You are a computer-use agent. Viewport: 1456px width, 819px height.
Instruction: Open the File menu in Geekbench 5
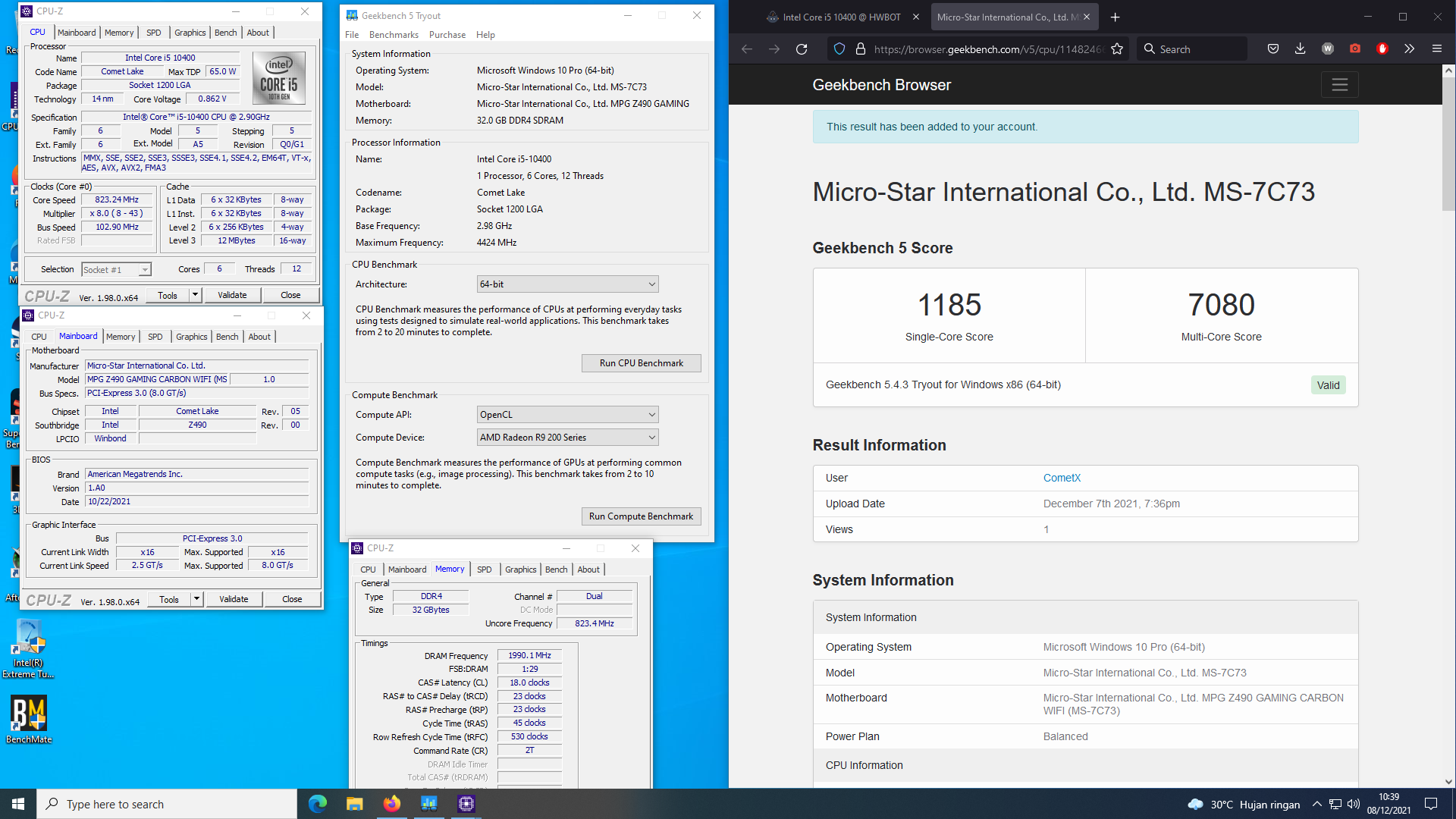point(352,35)
